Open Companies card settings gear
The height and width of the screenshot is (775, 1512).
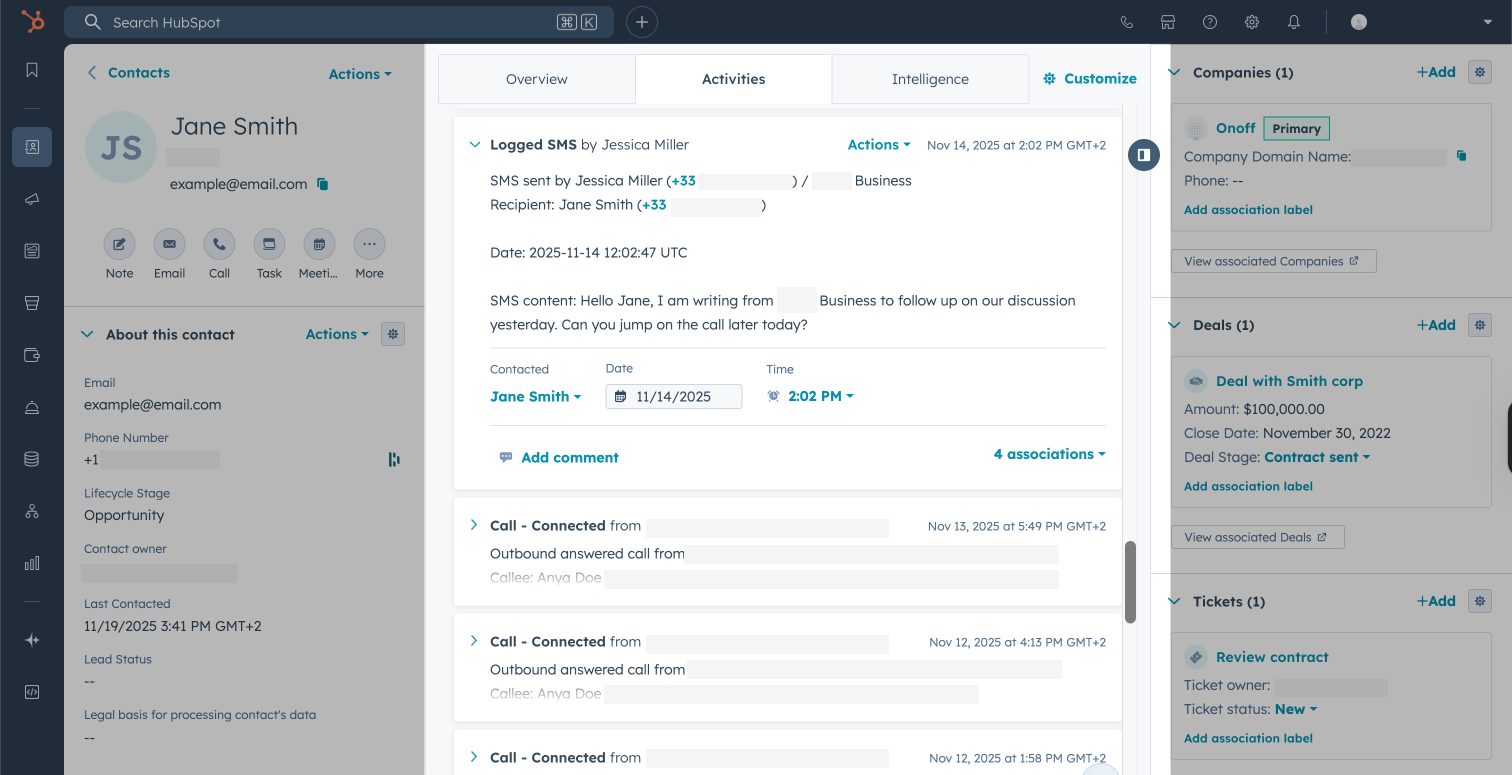coord(1480,72)
